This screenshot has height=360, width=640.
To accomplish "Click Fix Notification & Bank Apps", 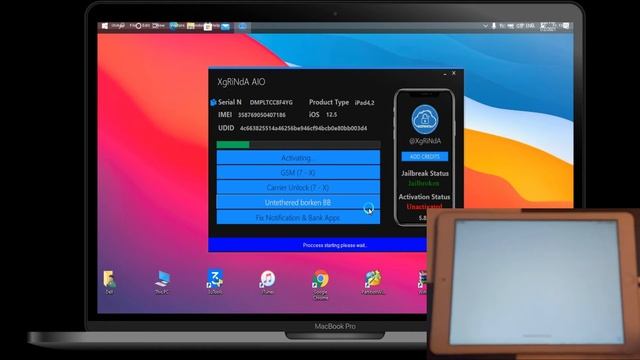I will pos(298,218).
